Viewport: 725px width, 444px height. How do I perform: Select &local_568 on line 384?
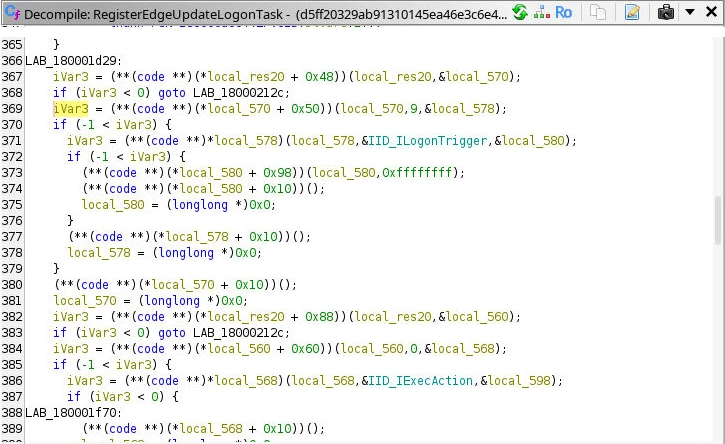point(460,349)
